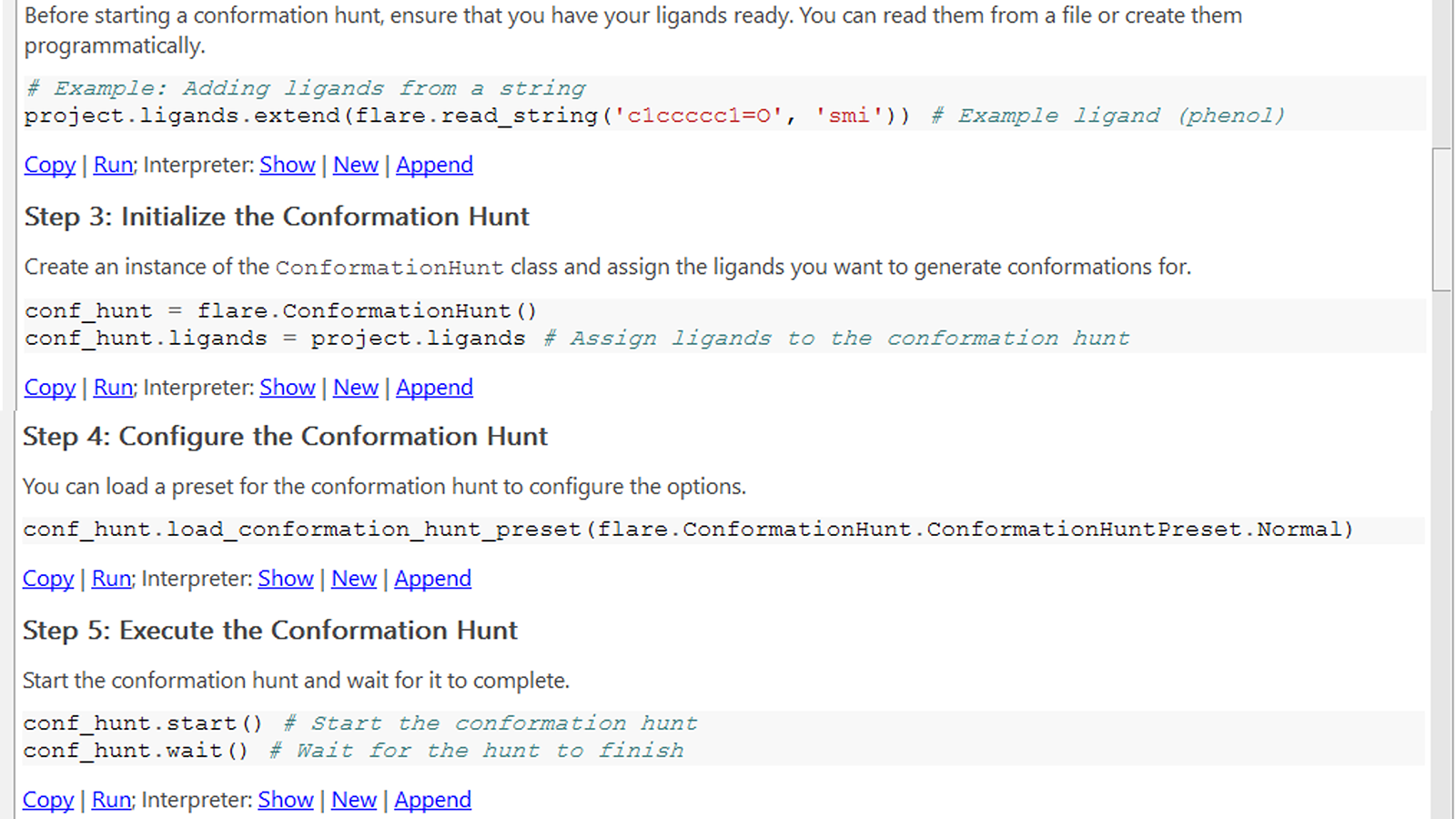Screen dimensions: 1456x819
Task: Append the Step 5 code to interpreter
Action: click(x=432, y=800)
